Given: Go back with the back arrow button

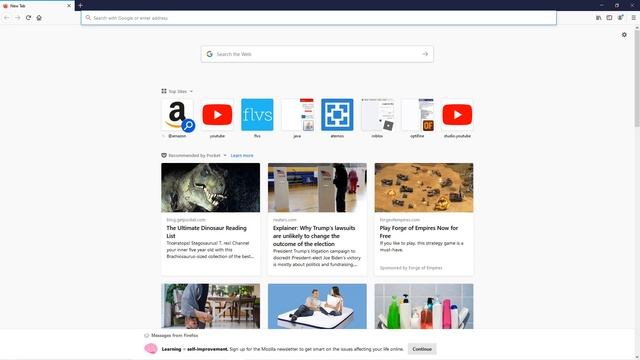Looking at the screenshot, I should click(7, 18).
